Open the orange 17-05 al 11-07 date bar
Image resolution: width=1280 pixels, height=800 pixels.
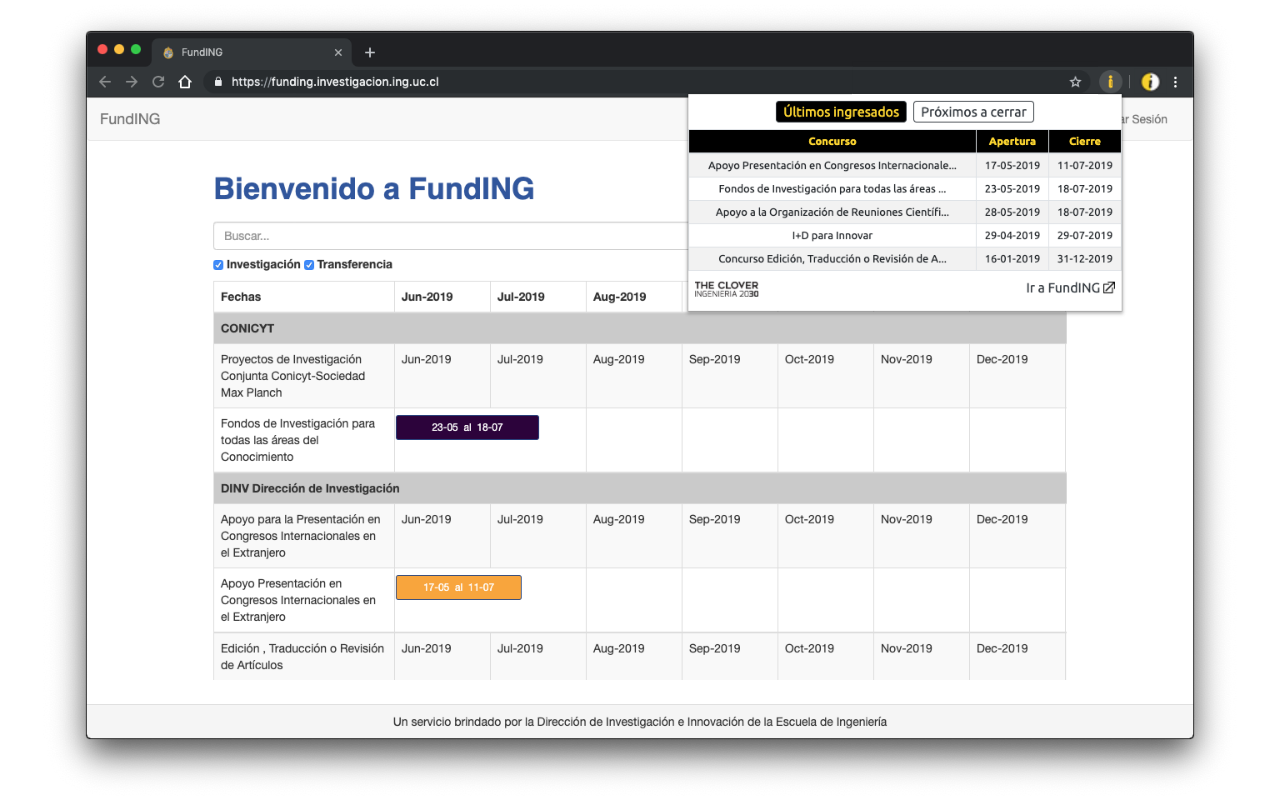(459, 588)
